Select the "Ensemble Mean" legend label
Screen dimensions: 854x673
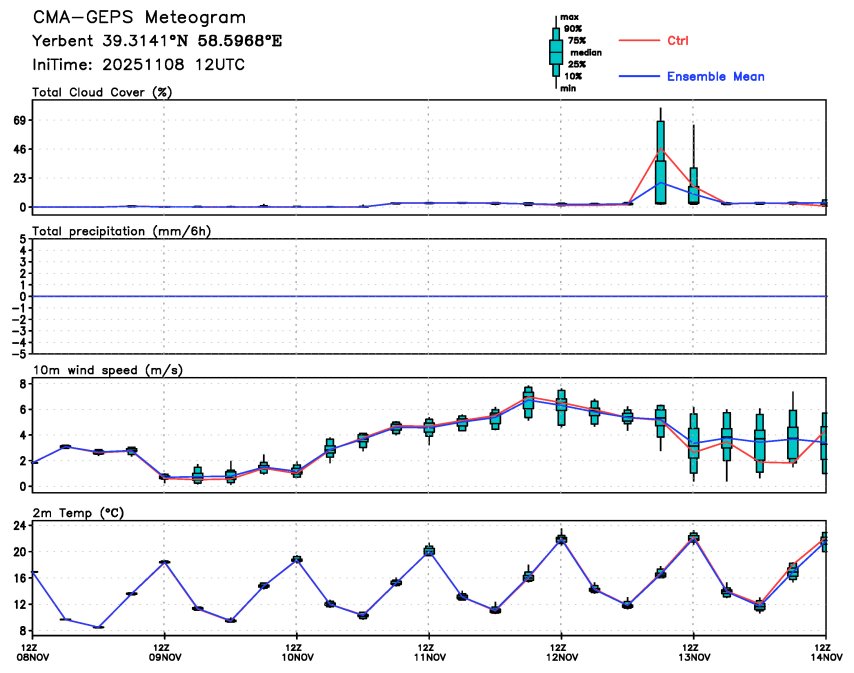tap(716, 77)
